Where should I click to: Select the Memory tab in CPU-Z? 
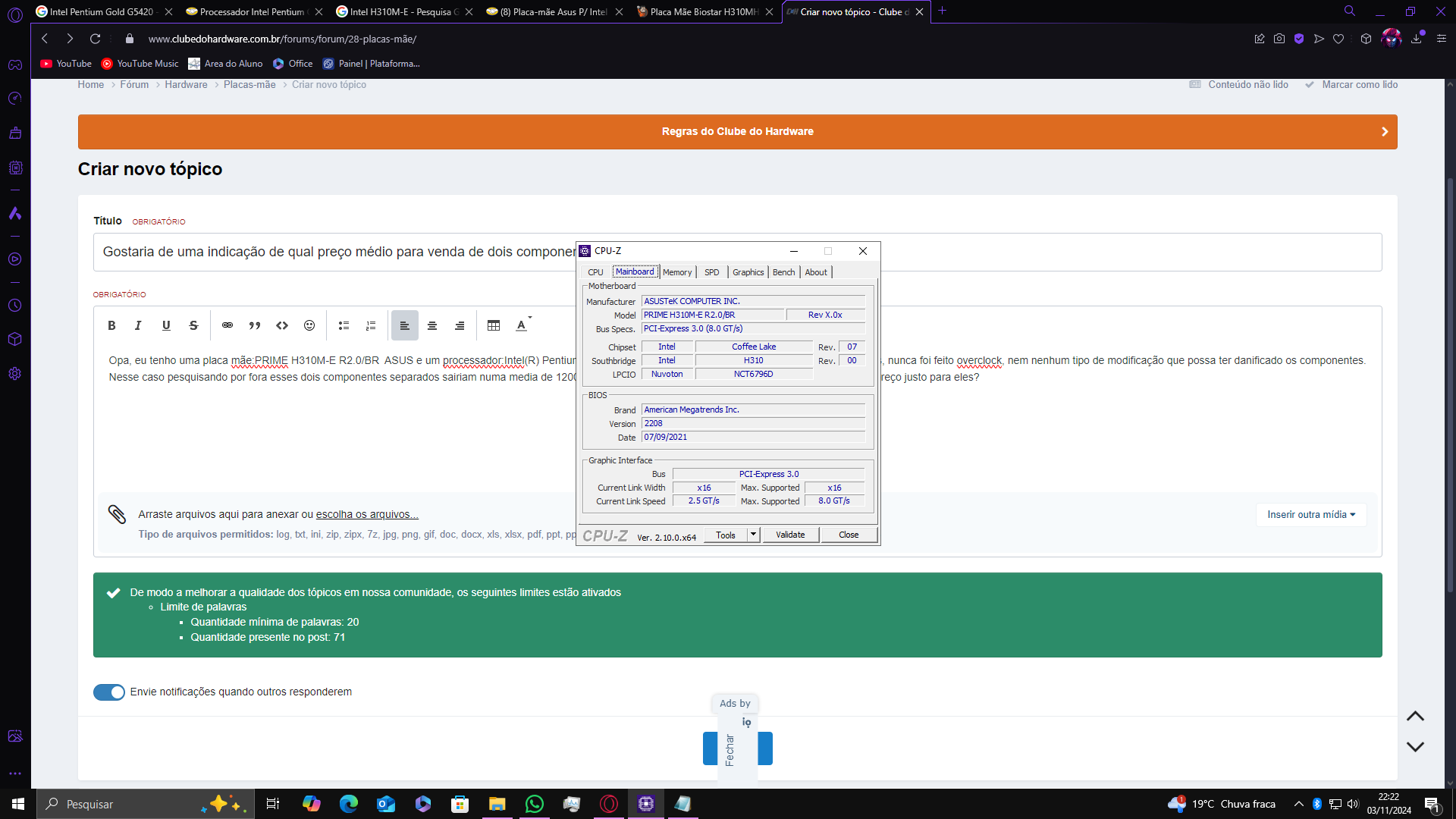[x=677, y=272]
